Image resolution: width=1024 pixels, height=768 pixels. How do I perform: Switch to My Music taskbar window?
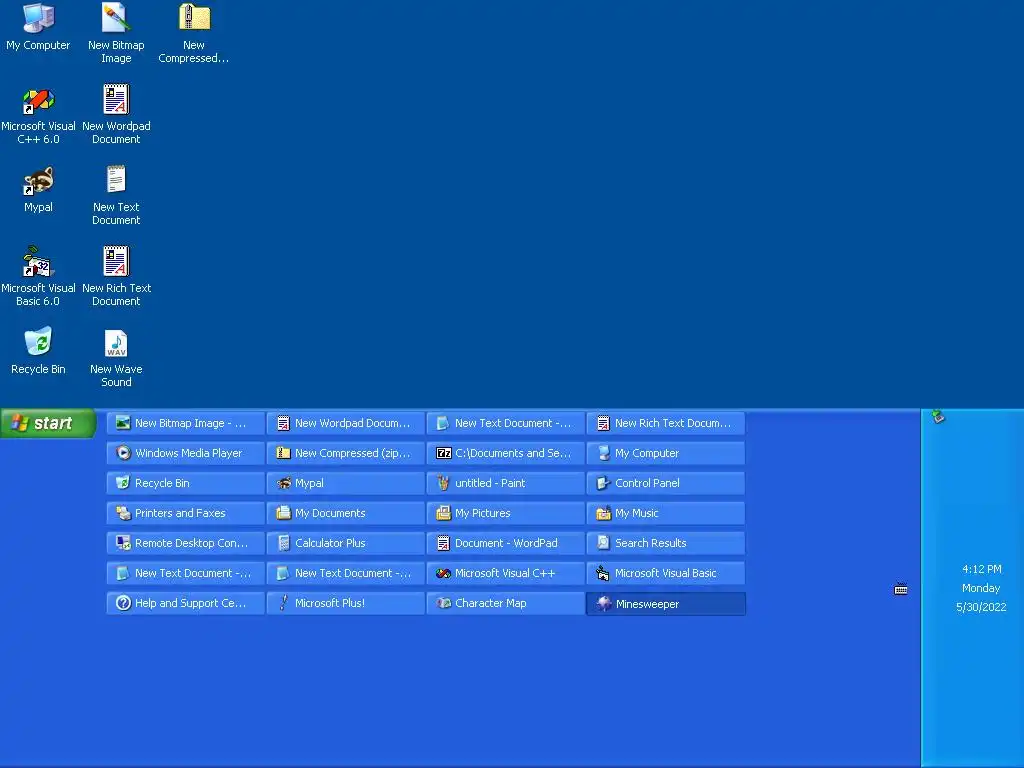click(x=666, y=513)
